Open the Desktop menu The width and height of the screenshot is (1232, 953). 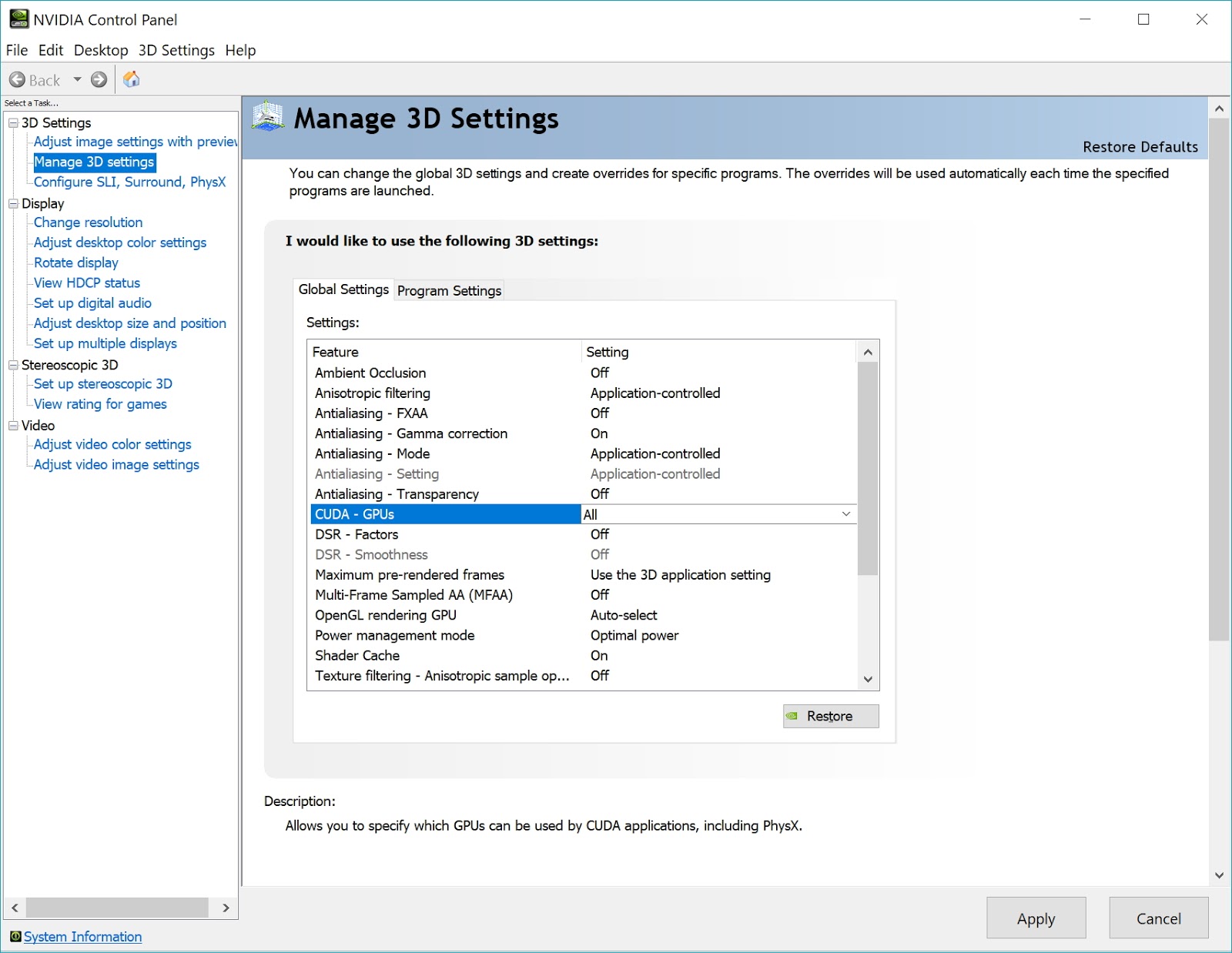pos(101,50)
